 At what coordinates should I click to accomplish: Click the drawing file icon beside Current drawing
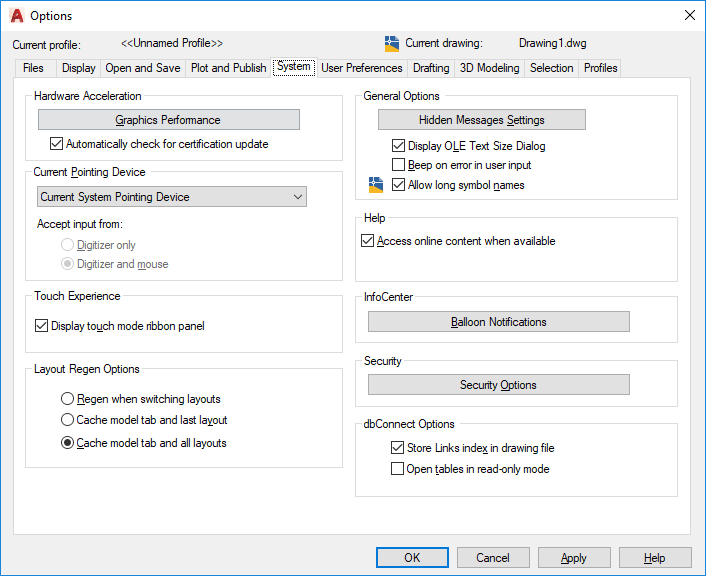click(x=392, y=43)
